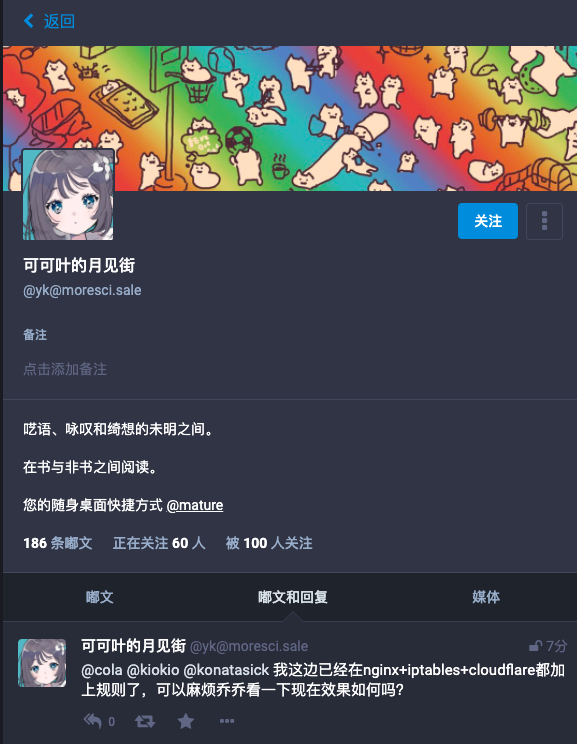Open the large profile avatar image
The width and height of the screenshot is (577, 744).
click(x=68, y=195)
